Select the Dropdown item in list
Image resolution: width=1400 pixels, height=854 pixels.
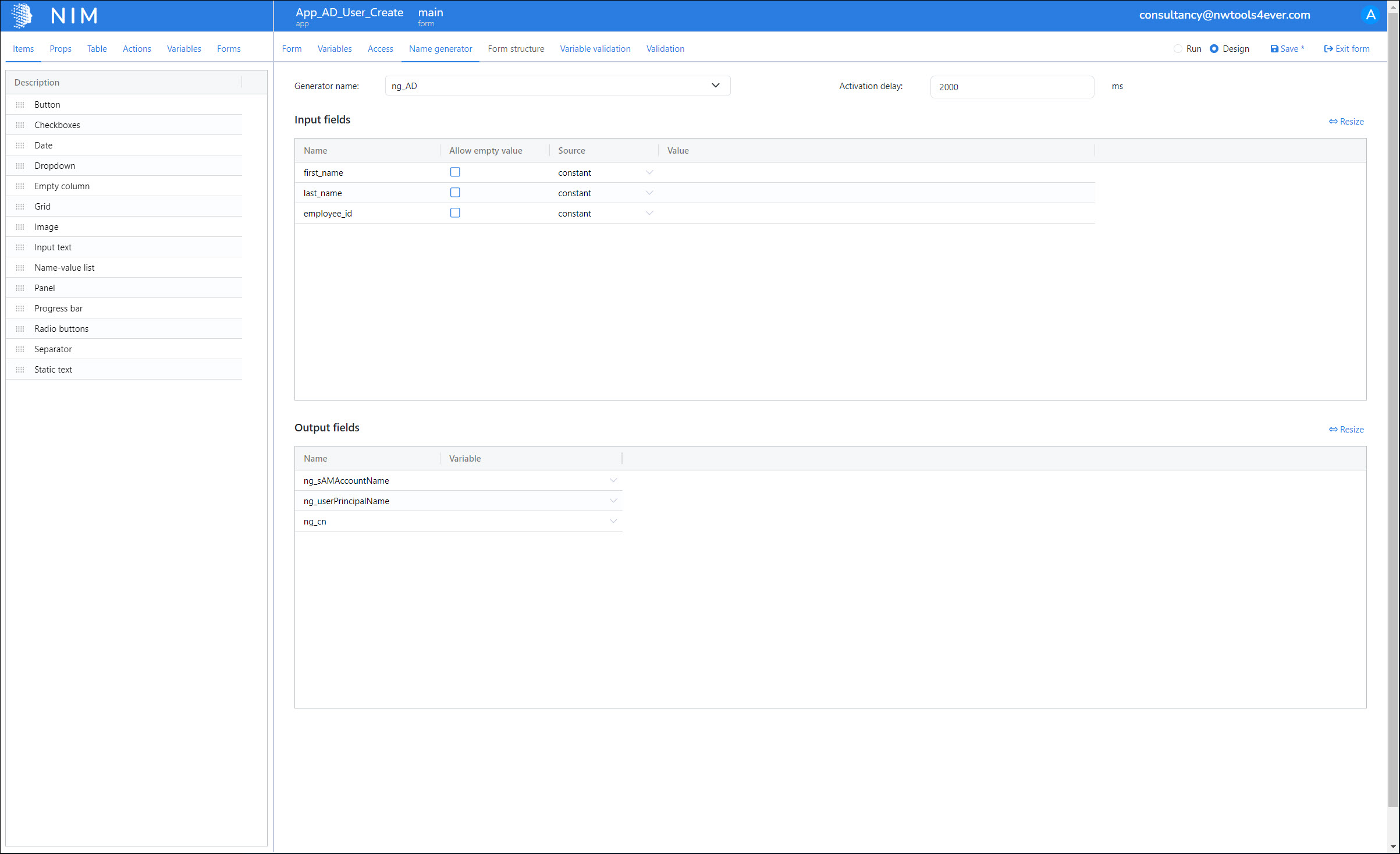(x=55, y=166)
